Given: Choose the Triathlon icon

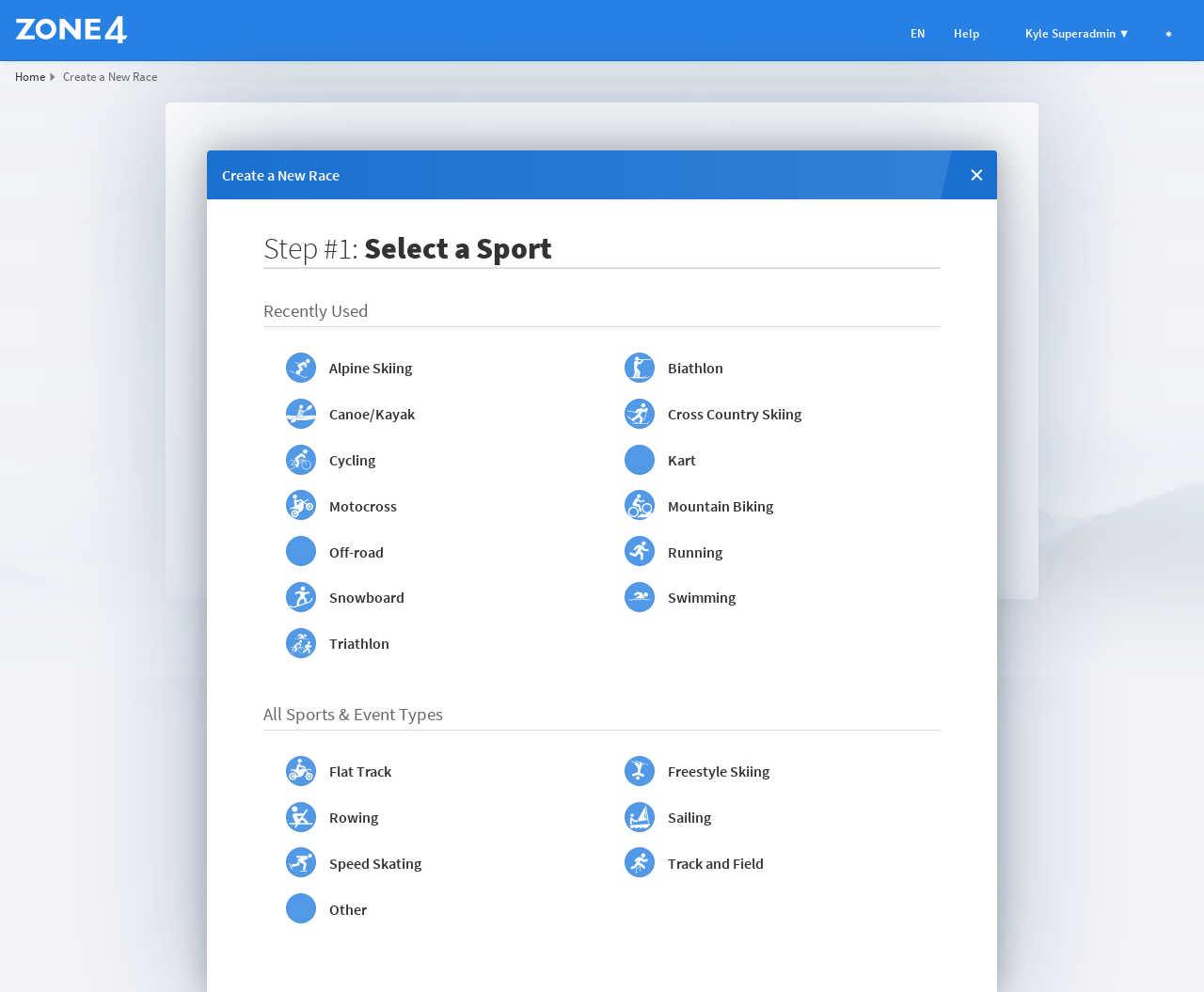Looking at the screenshot, I should pyautogui.click(x=301, y=643).
